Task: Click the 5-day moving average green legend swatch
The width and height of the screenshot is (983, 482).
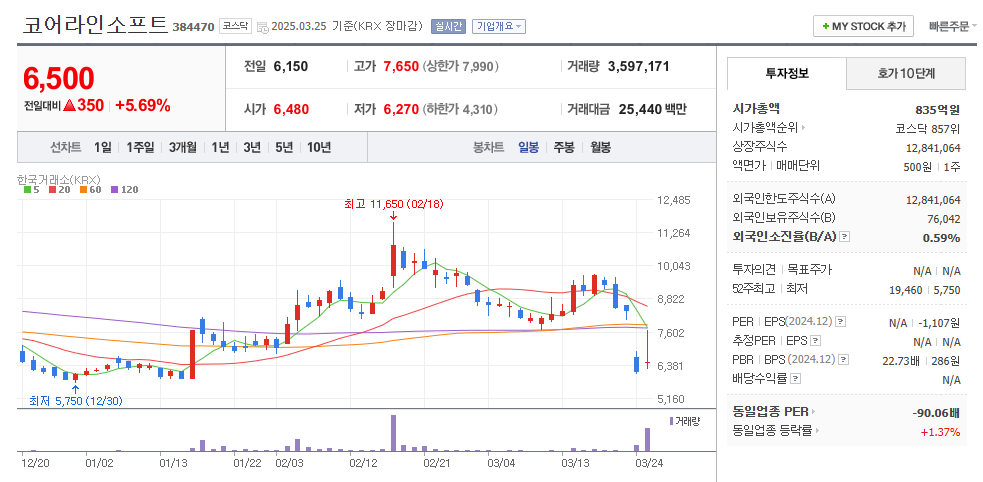Action: coord(27,189)
